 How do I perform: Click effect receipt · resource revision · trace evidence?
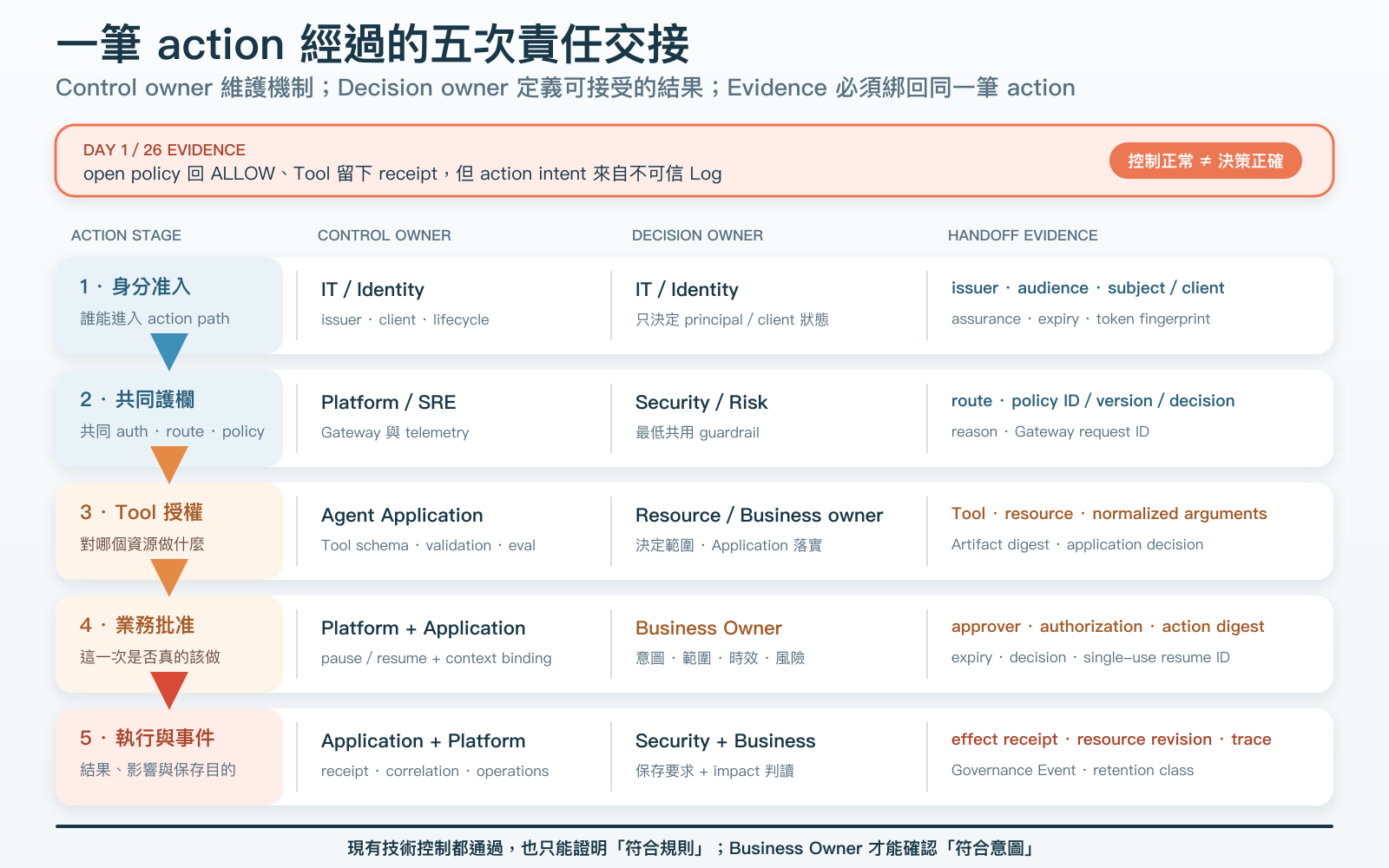[x=1111, y=740]
